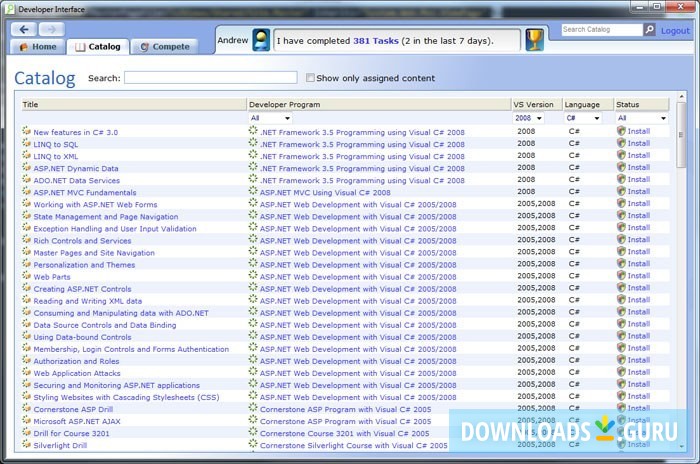Open the Language filter dropdown
700x464 pixels.
tap(583, 118)
